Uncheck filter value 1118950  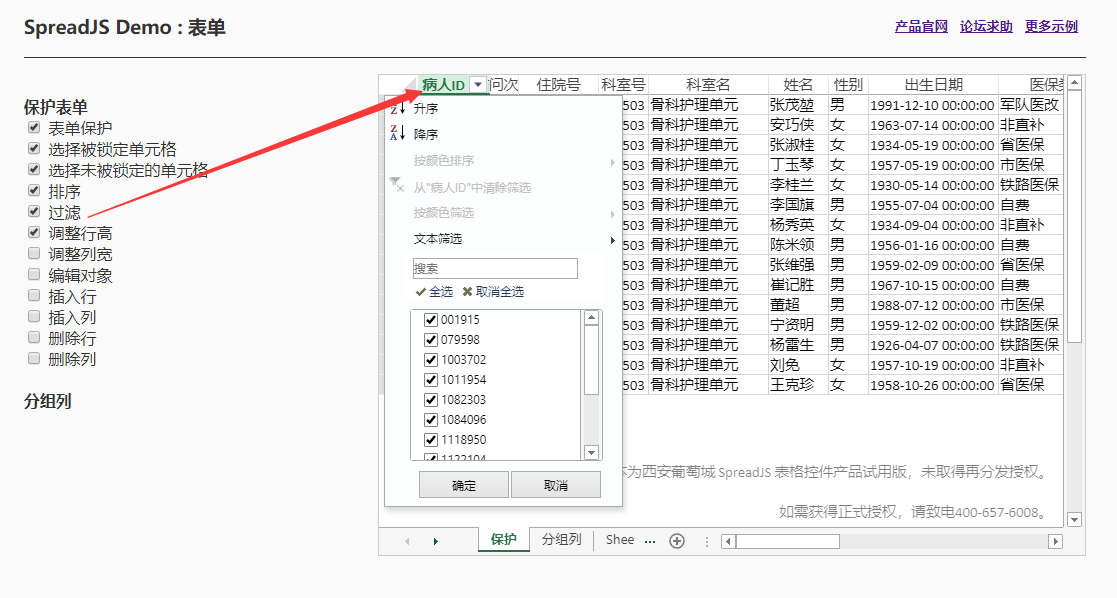click(x=430, y=439)
